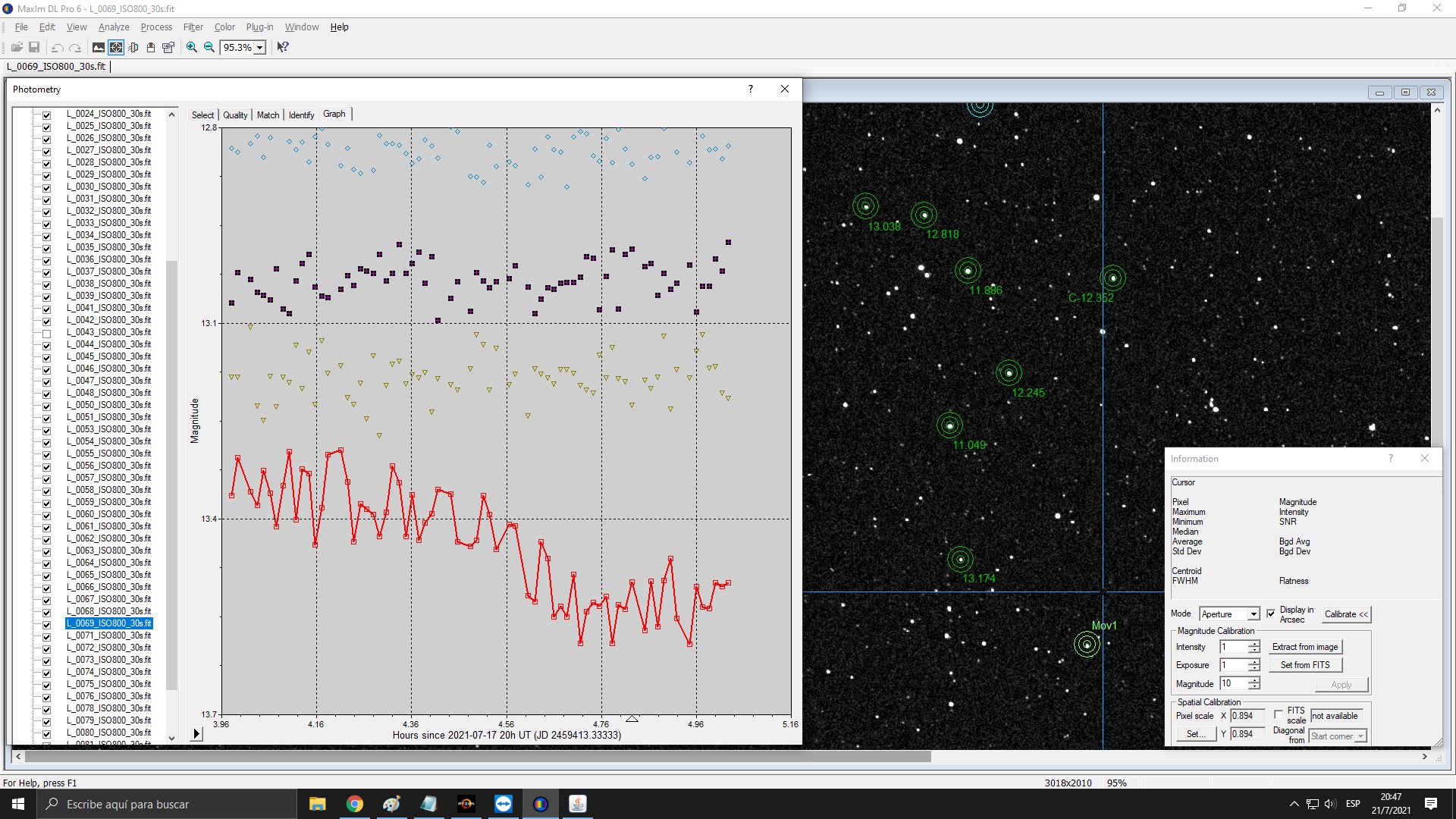
Task: Click the Zoom Out magnifier icon
Action: click(x=209, y=47)
